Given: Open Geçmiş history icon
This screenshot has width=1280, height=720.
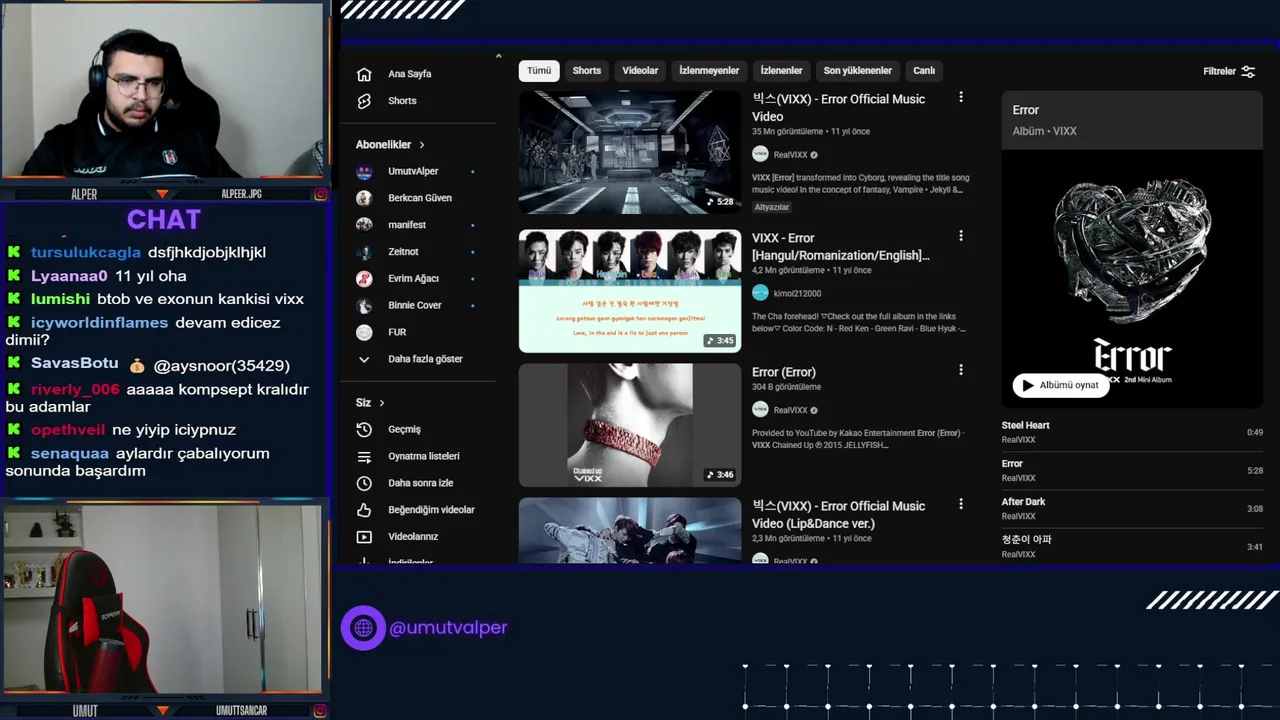Looking at the screenshot, I should [x=364, y=429].
